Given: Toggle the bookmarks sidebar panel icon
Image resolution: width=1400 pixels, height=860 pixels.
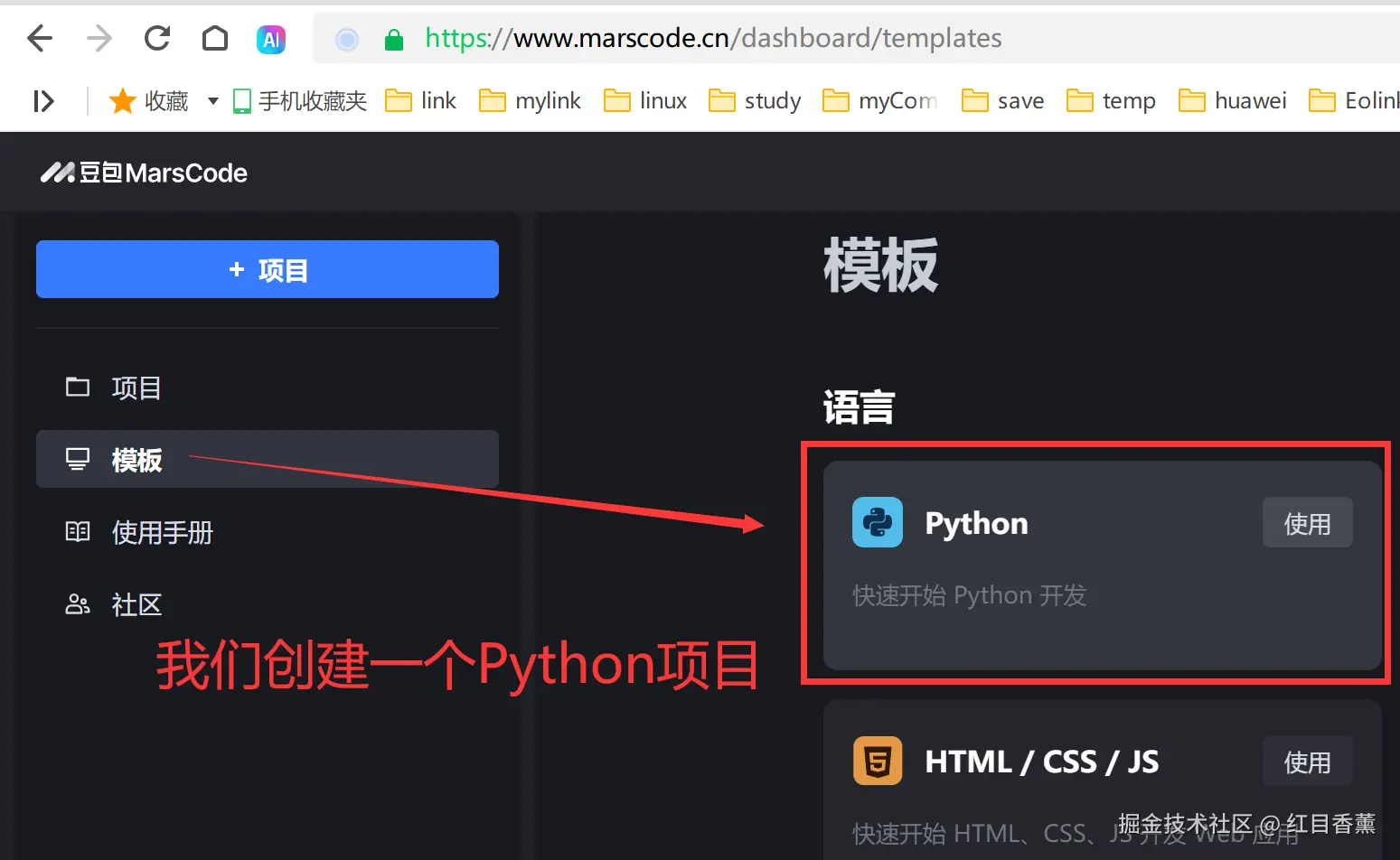Looking at the screenshot, I should (43, 100).
